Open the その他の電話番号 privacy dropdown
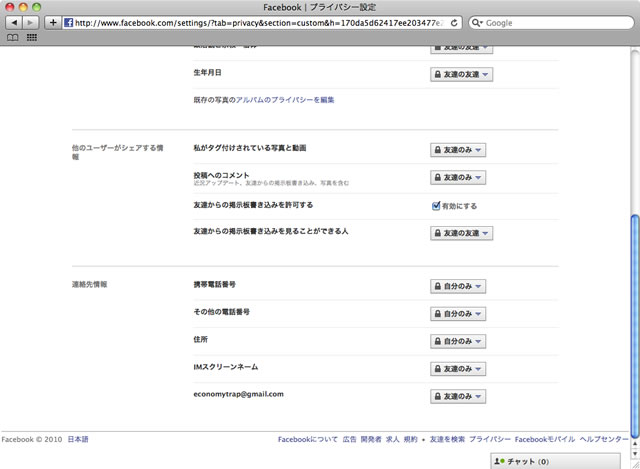640x469 pixels. (458, 314)
